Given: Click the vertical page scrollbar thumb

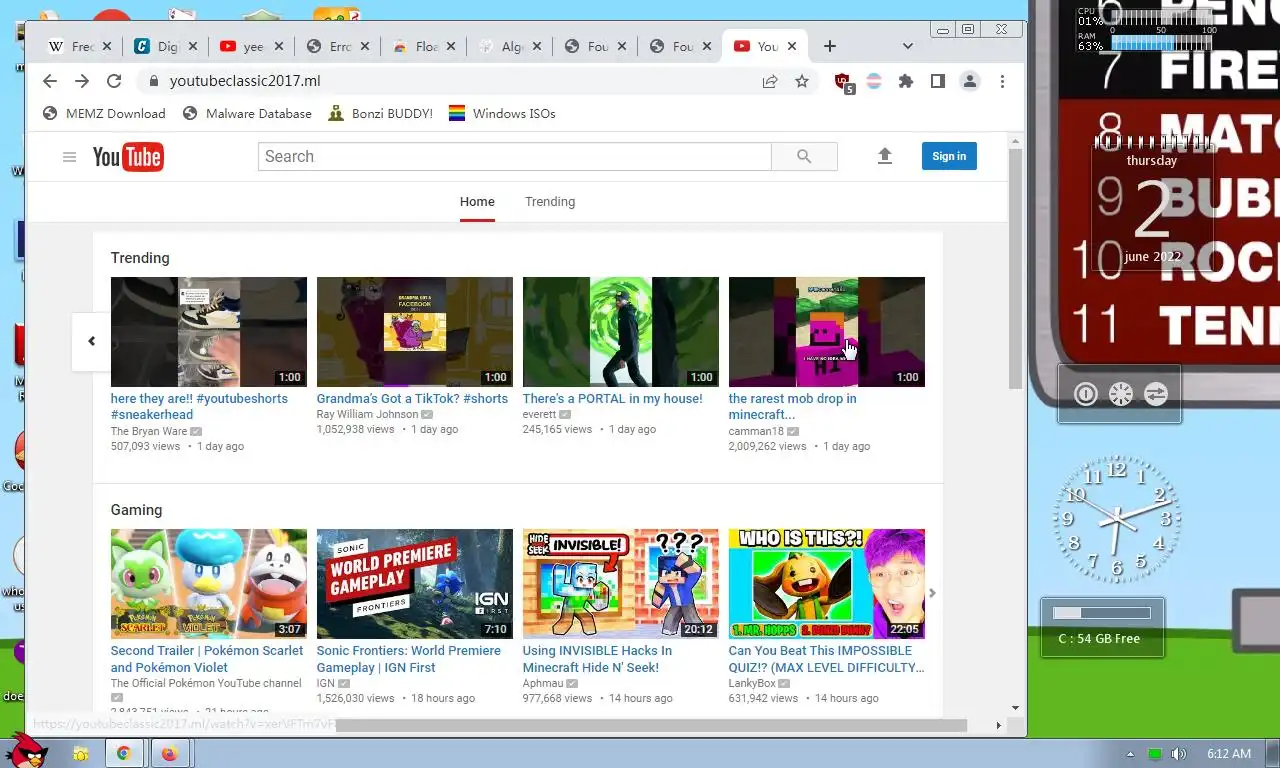Looking at the screenshot, I should click(1015, 270).
